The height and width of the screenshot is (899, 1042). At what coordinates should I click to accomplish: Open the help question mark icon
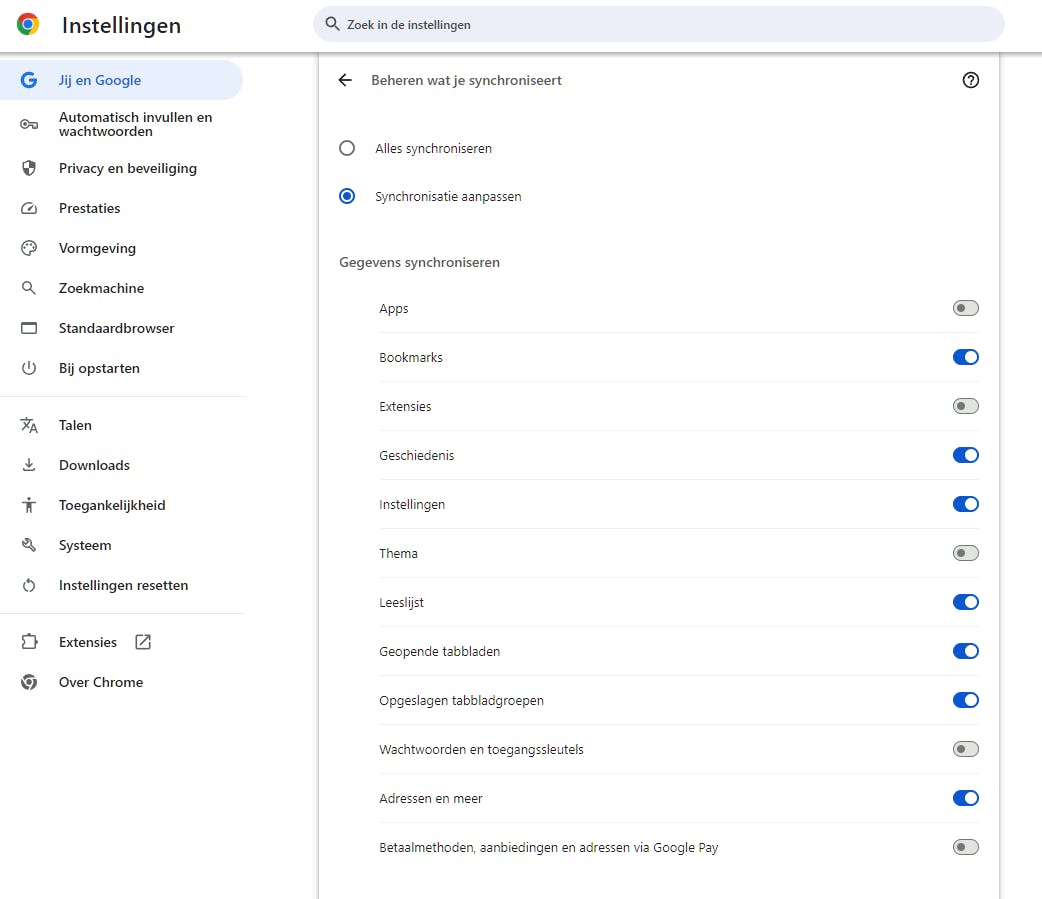970,80
